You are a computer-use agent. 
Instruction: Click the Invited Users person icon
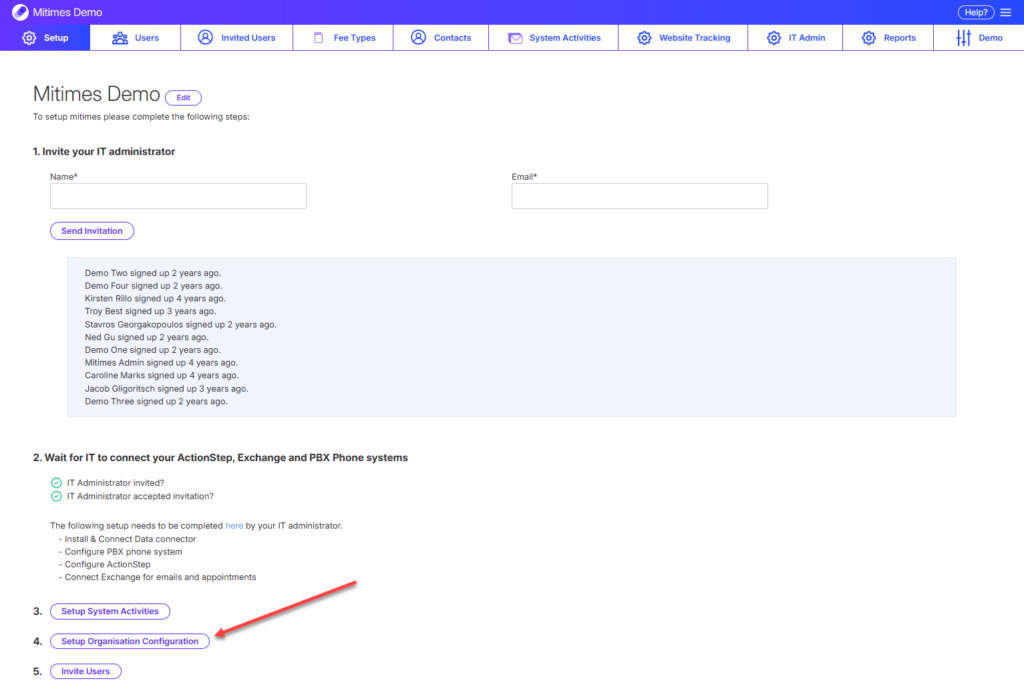(205, 38)
